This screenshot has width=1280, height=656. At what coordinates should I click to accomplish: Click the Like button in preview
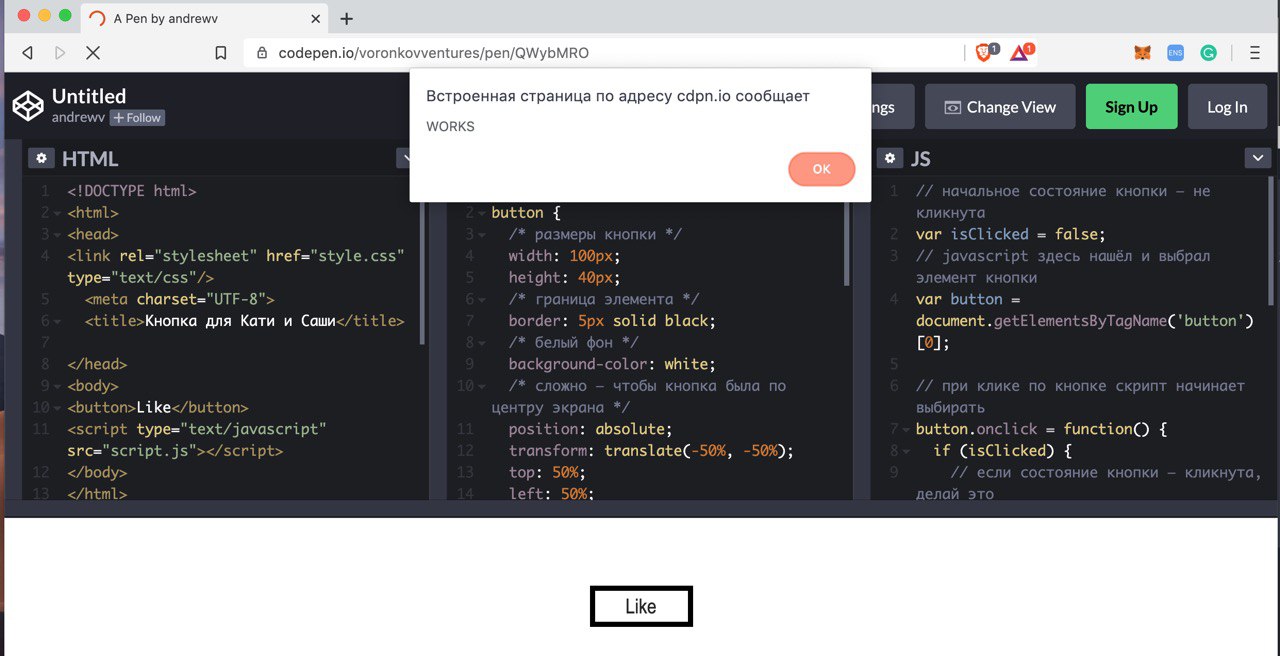tap(641, 606)
